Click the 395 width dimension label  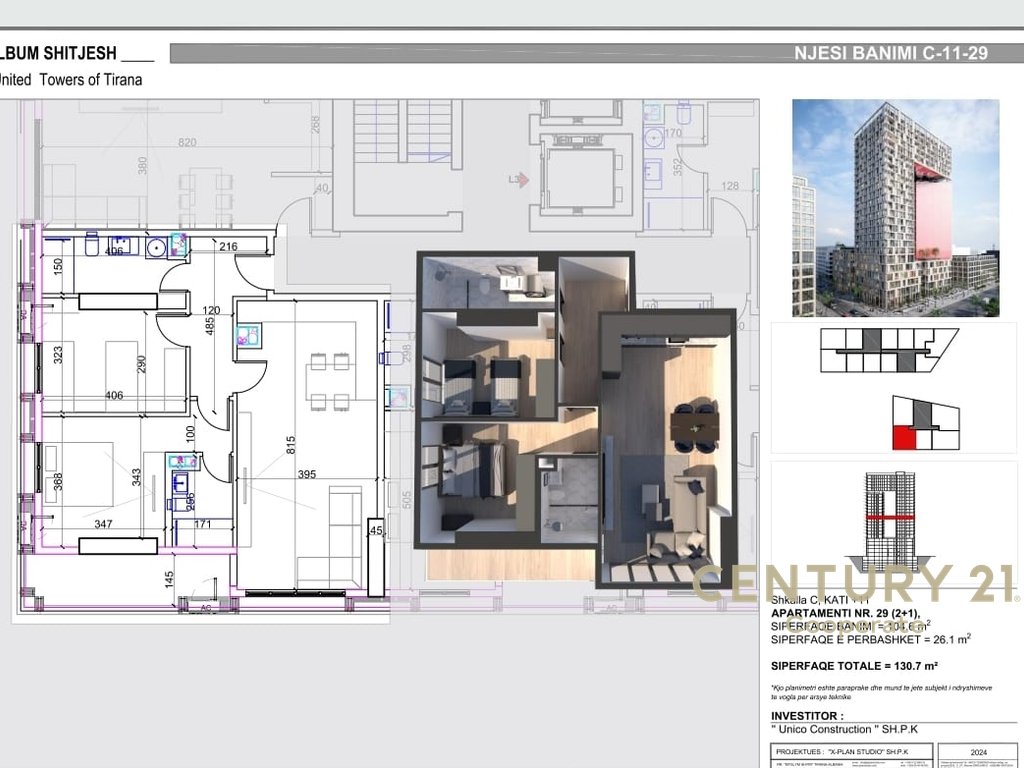tap(307, 474)
